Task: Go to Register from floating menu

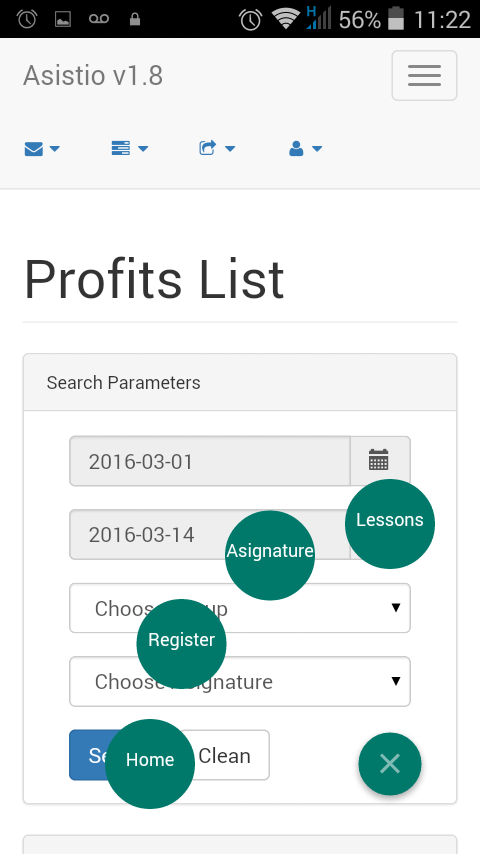Action: tap(181, 644)
